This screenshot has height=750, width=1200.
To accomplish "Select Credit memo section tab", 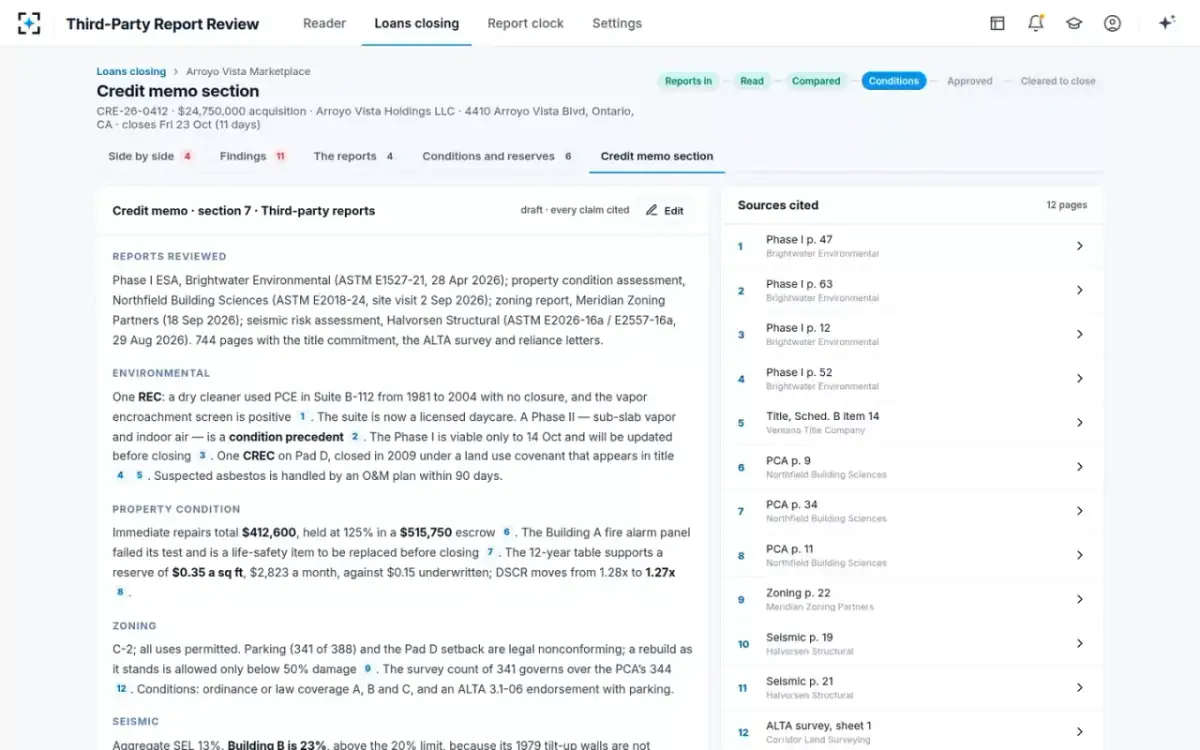I will click(x=657, y=156).
